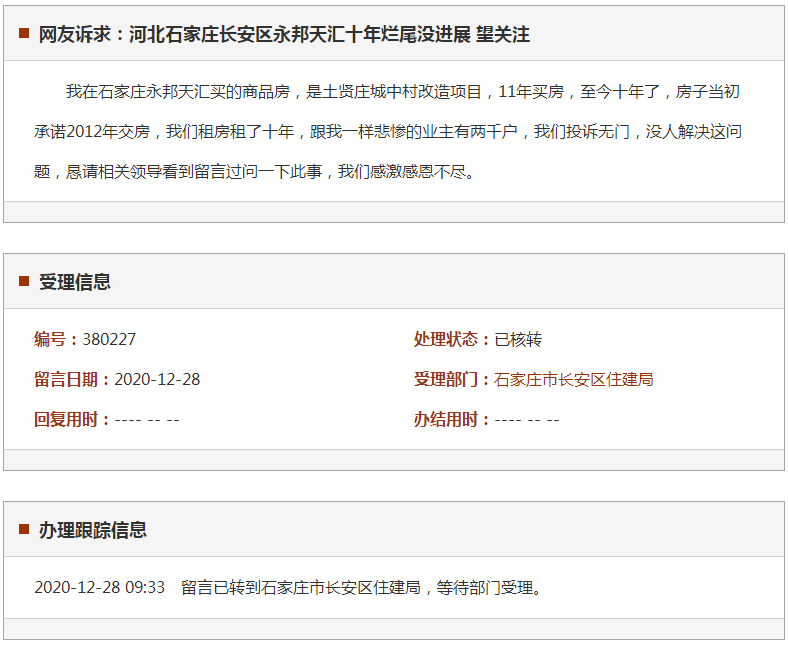The image size is (788, 646).
Task: Select the 受理信息 section heading
Action: 75,282
